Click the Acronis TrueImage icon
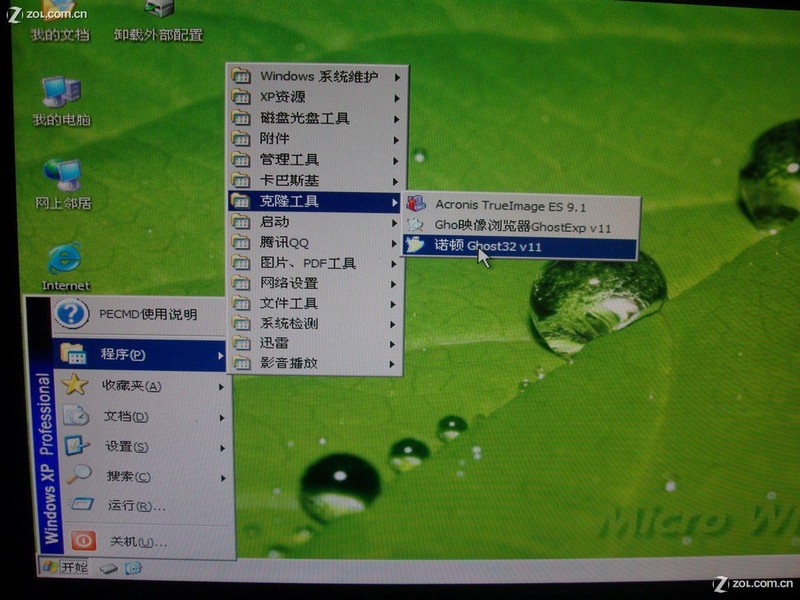Screen dimensions: 800x600 pyautogui.click(x=416, y=204)
